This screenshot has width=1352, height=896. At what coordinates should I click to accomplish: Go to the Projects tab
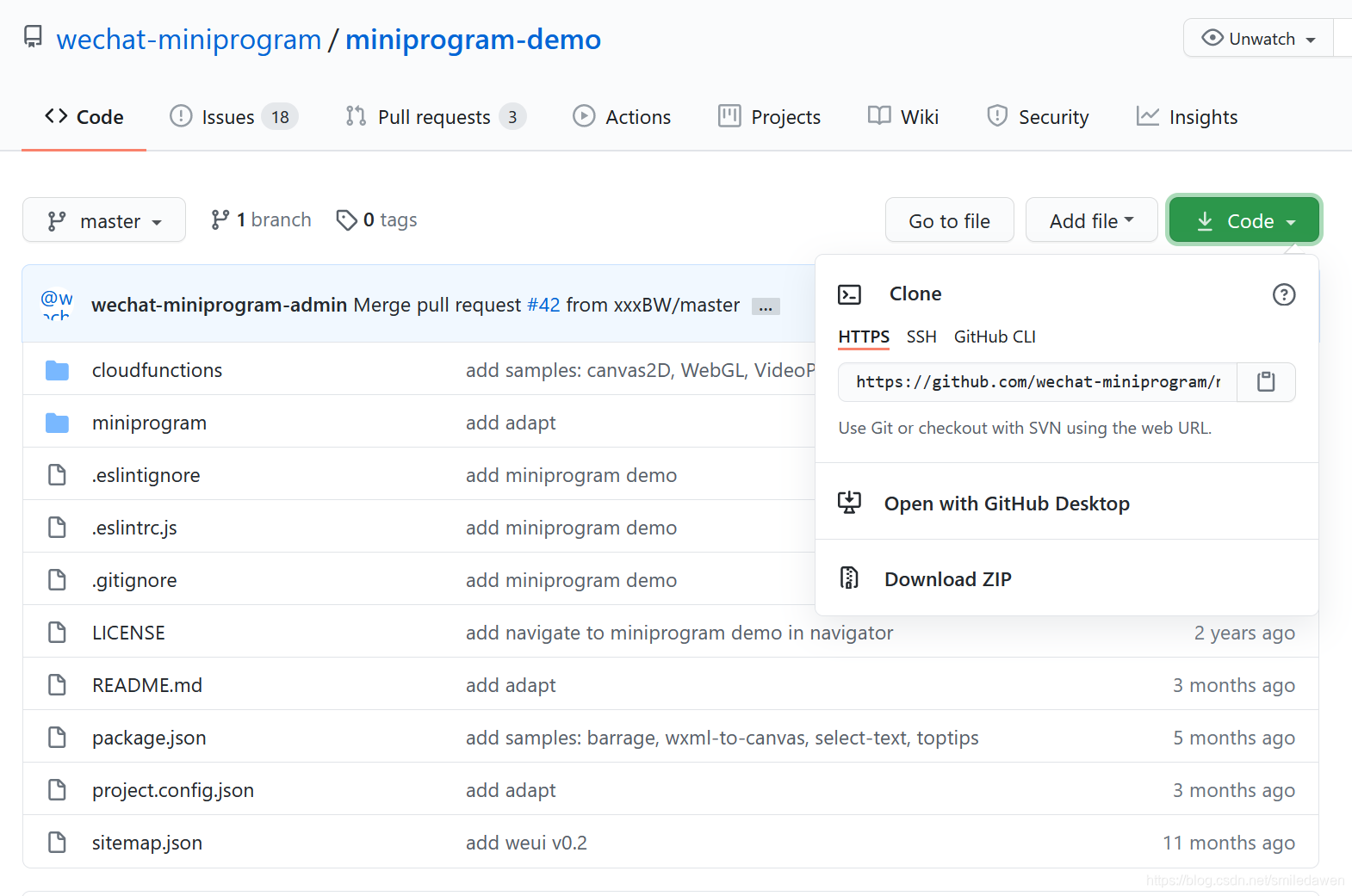769,117
